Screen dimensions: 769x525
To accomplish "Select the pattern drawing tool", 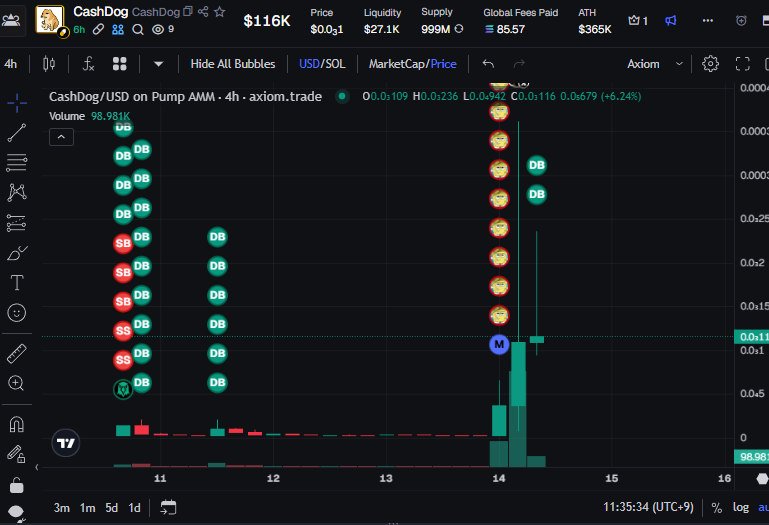I will [17, 192].
